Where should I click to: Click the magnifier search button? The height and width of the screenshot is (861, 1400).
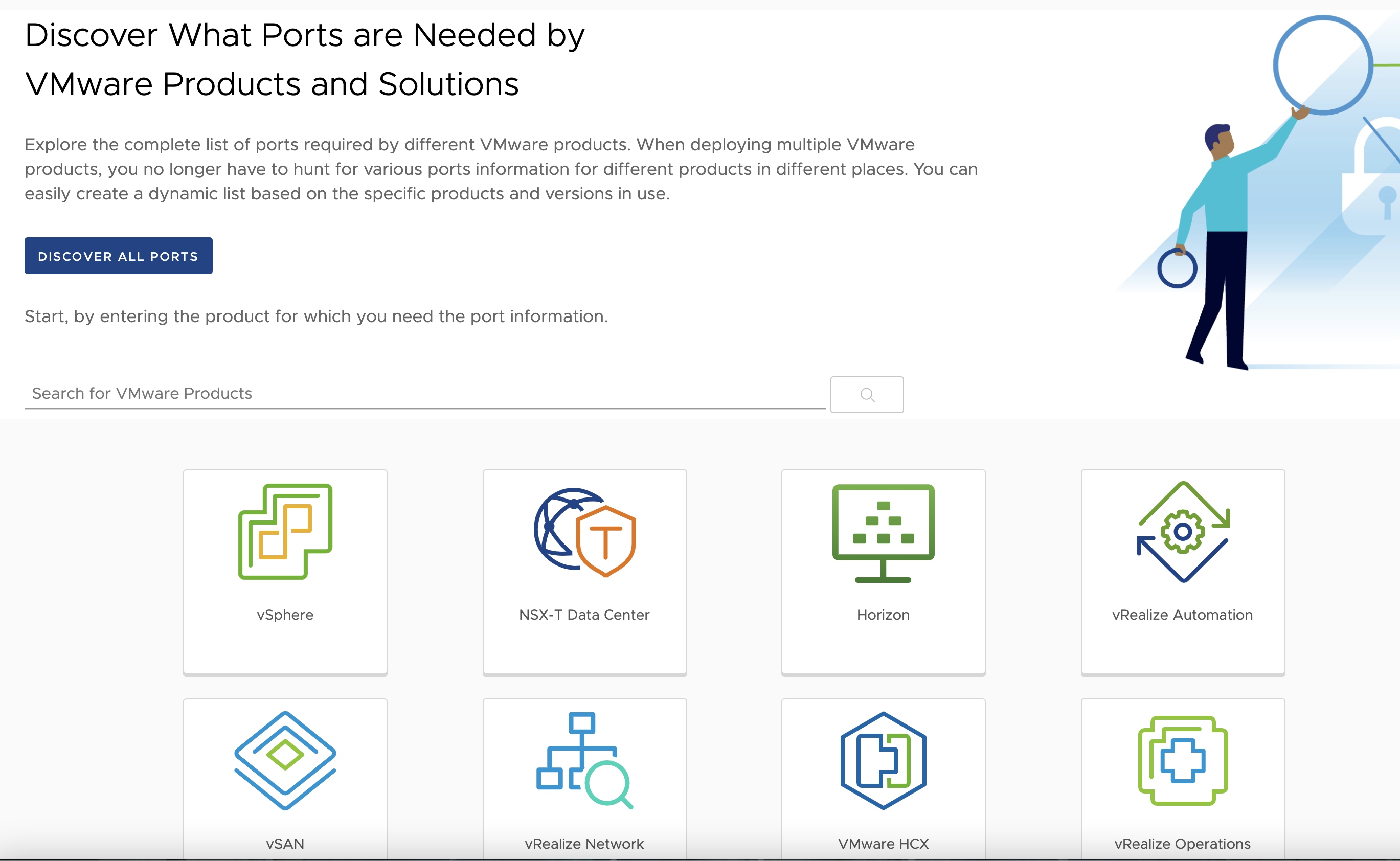coord(867,395)
